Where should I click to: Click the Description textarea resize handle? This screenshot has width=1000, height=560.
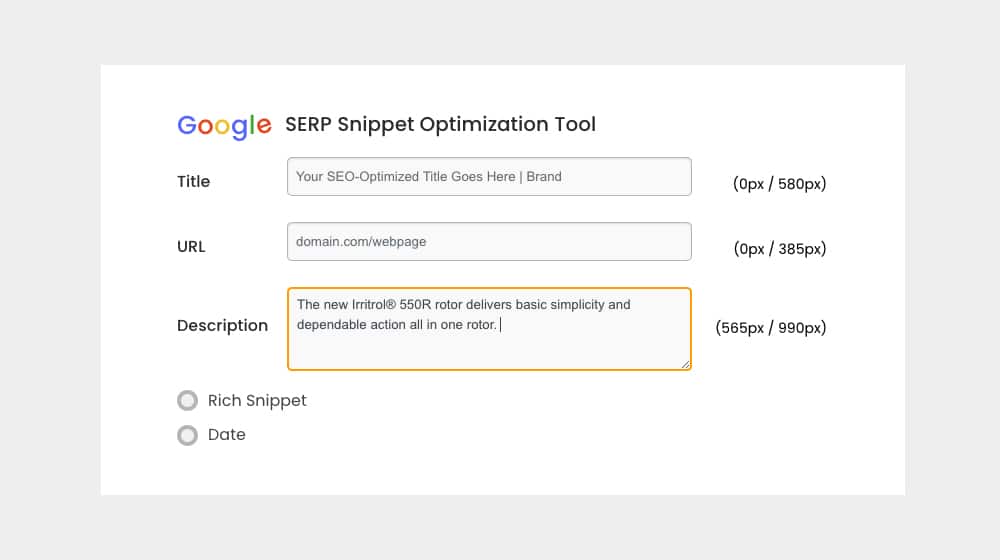(x=686, y=364)
